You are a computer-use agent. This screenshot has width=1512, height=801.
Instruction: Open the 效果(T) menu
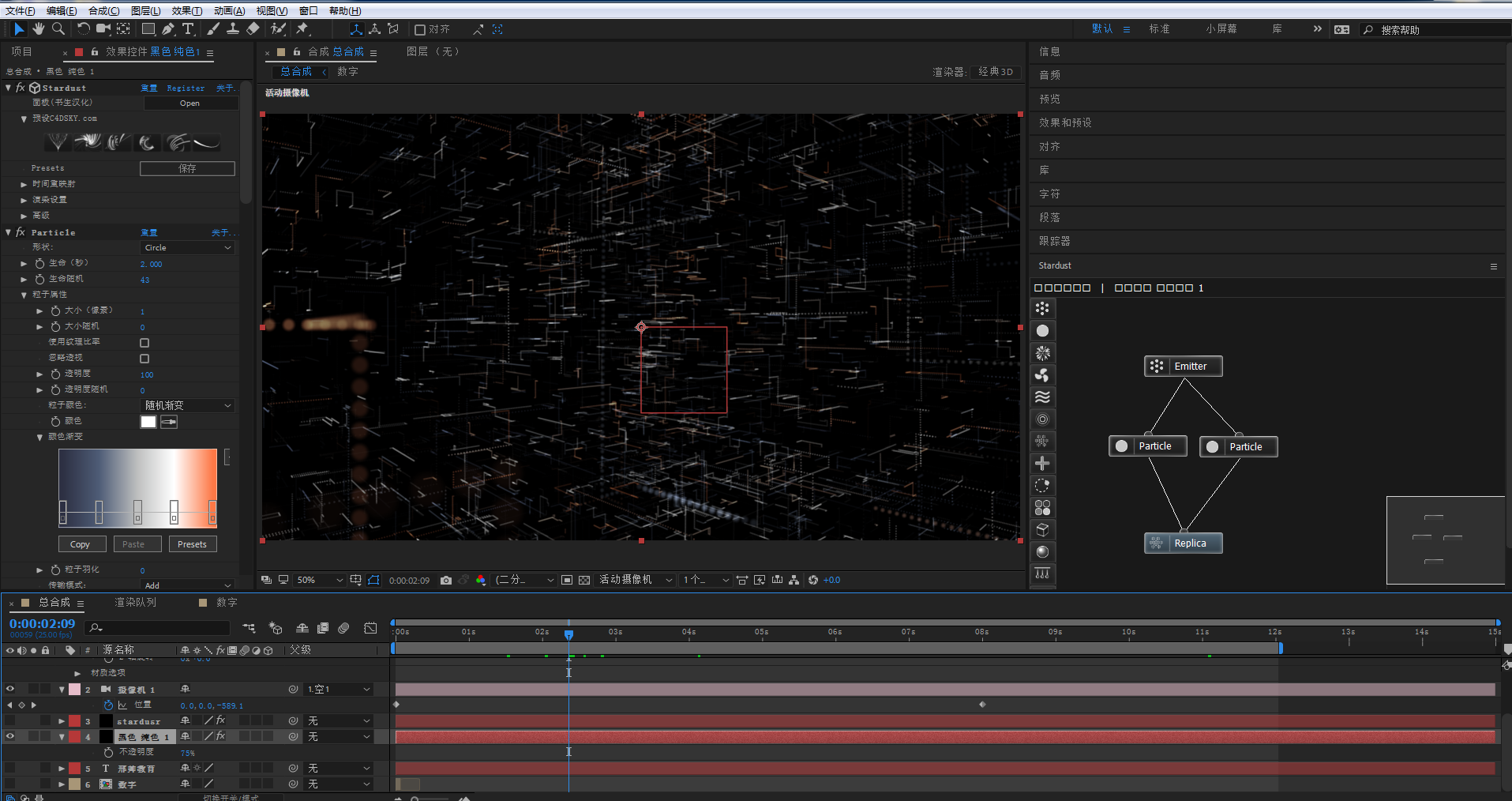187,10
